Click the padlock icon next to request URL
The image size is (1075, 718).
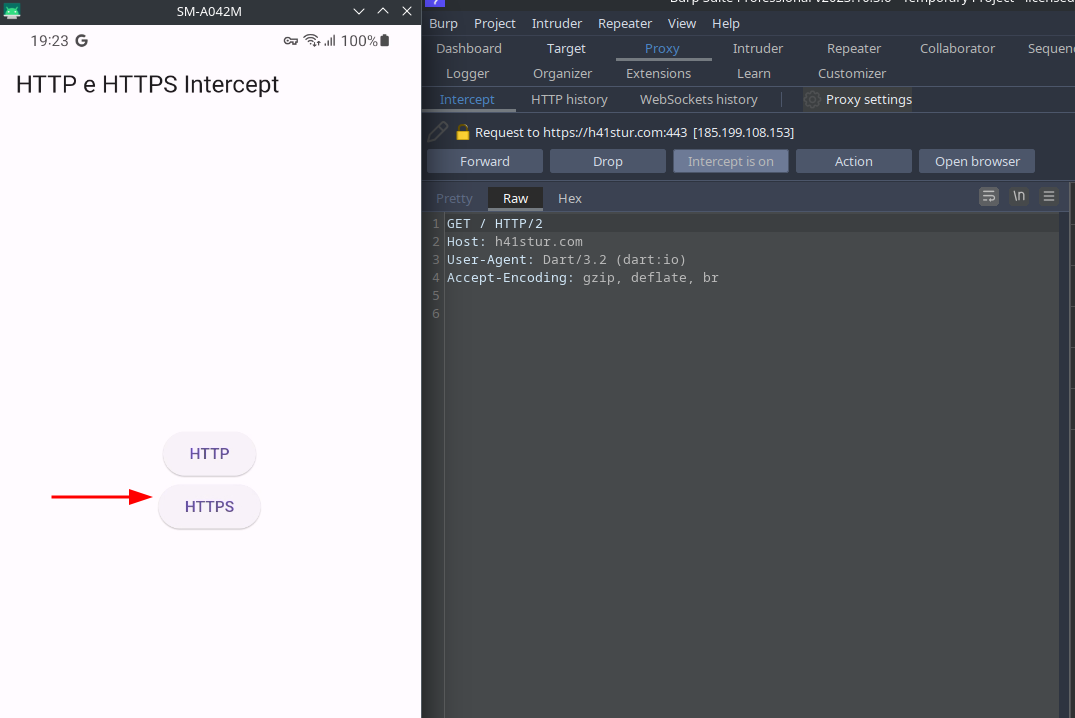point(462,132)
